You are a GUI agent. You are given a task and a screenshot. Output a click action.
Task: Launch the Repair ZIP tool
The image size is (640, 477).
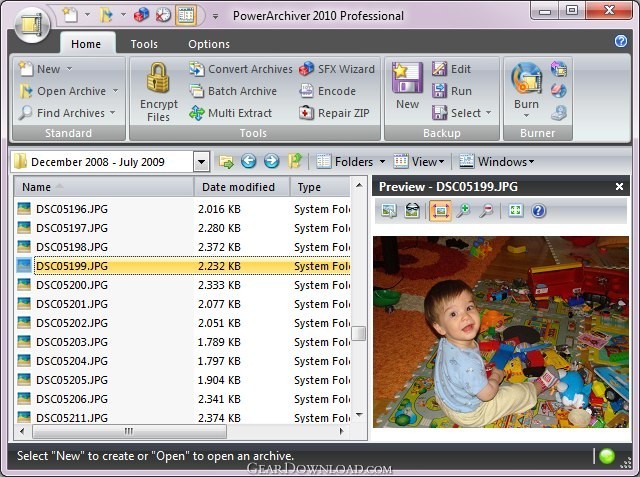(x=334, y=113)
